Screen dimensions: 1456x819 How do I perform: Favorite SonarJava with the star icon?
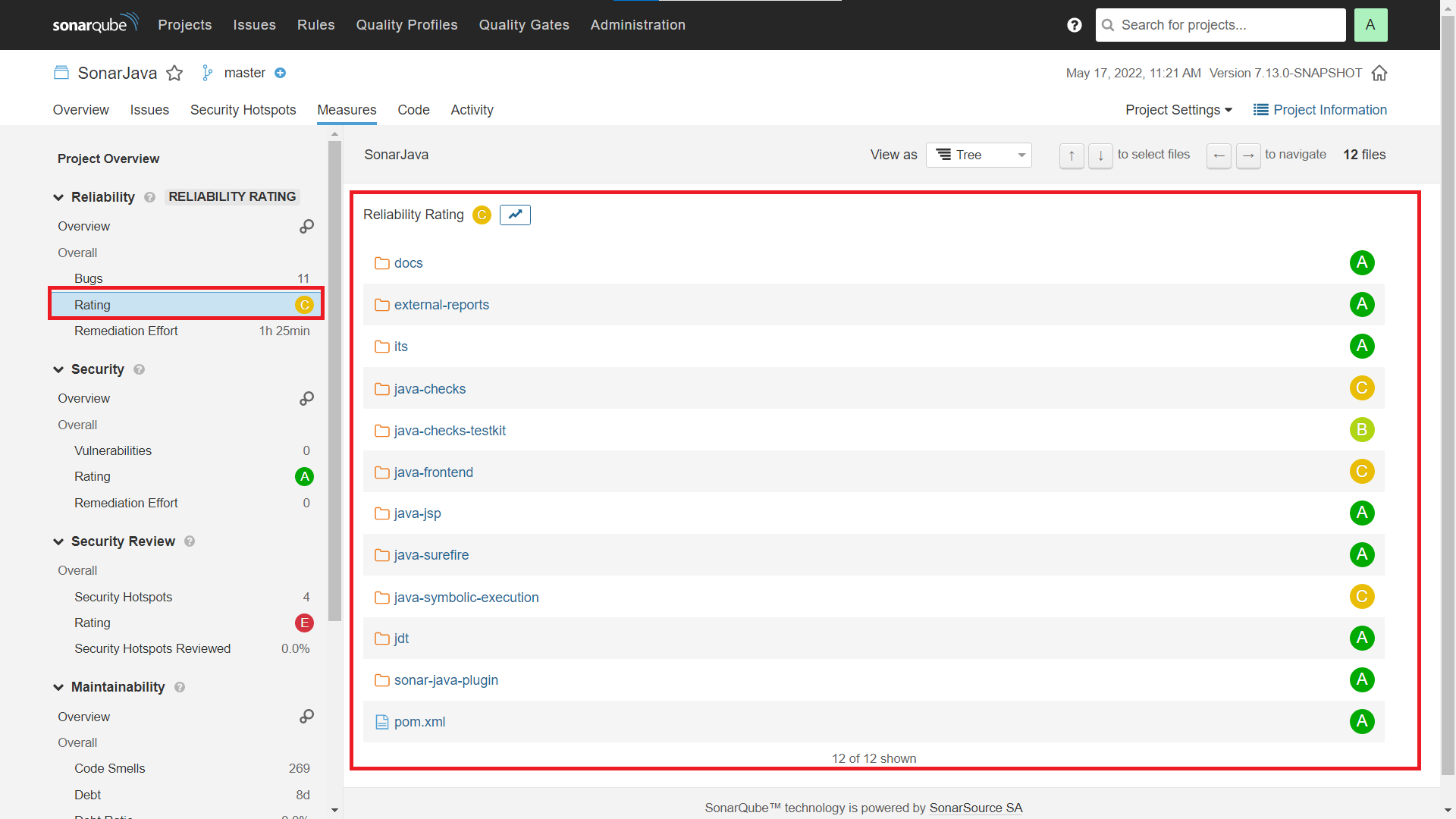pyautogui.click(x=174, y=73)
